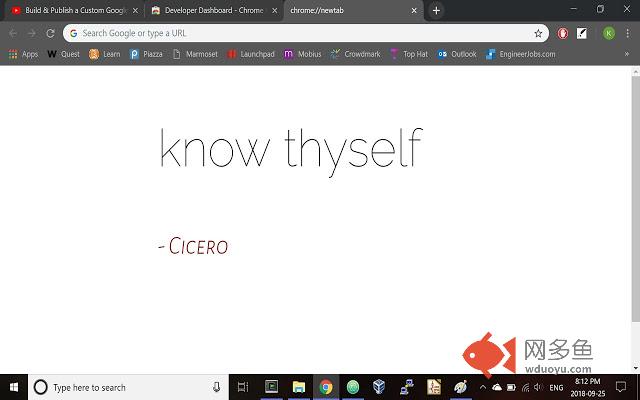Open the black-and-white quill extension icon
Image resolution: width=640 pixels, height=400 pixels.
tap(582, 33)
